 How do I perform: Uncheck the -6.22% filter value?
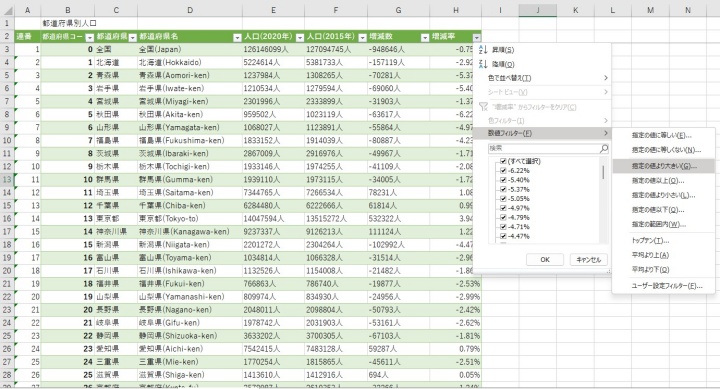pos(503,170)
